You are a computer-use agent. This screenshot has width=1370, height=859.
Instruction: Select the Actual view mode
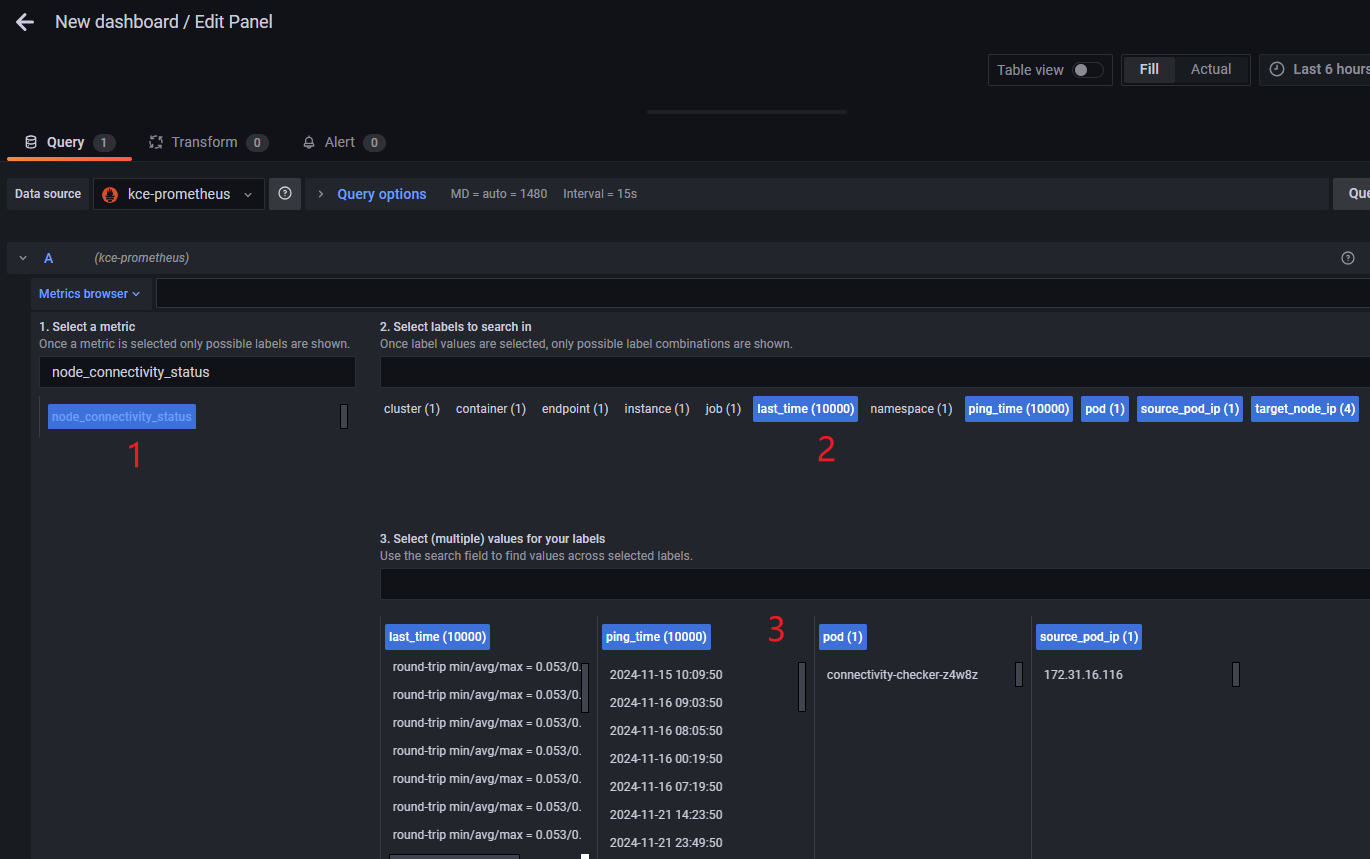[1210, 69]
